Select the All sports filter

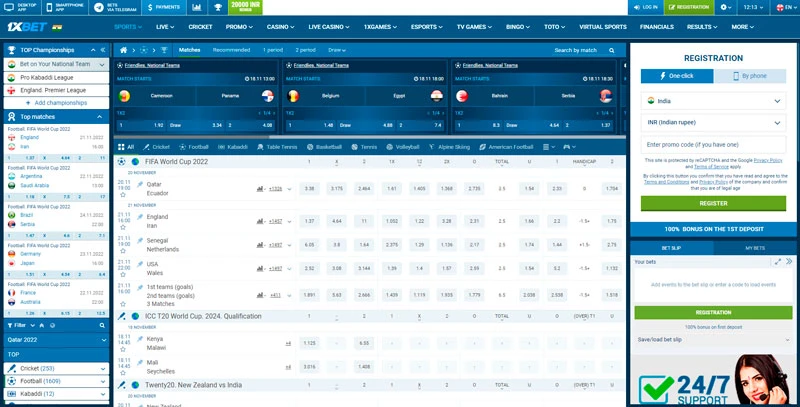coord(126,147)
